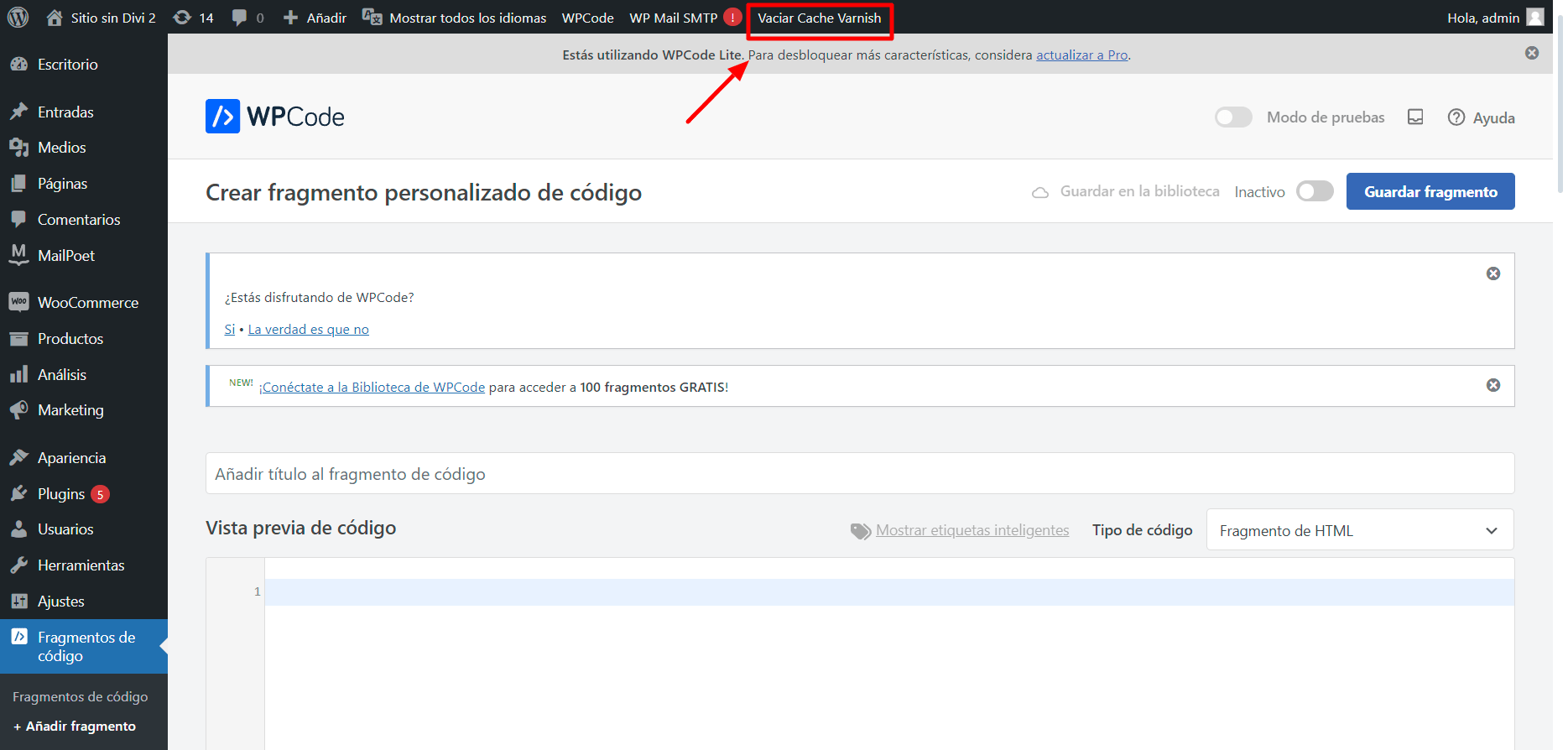Viewport: 1568px width, 750px height.
Task: Dismiss the WPCode library connection notice
Action: 1493,385
